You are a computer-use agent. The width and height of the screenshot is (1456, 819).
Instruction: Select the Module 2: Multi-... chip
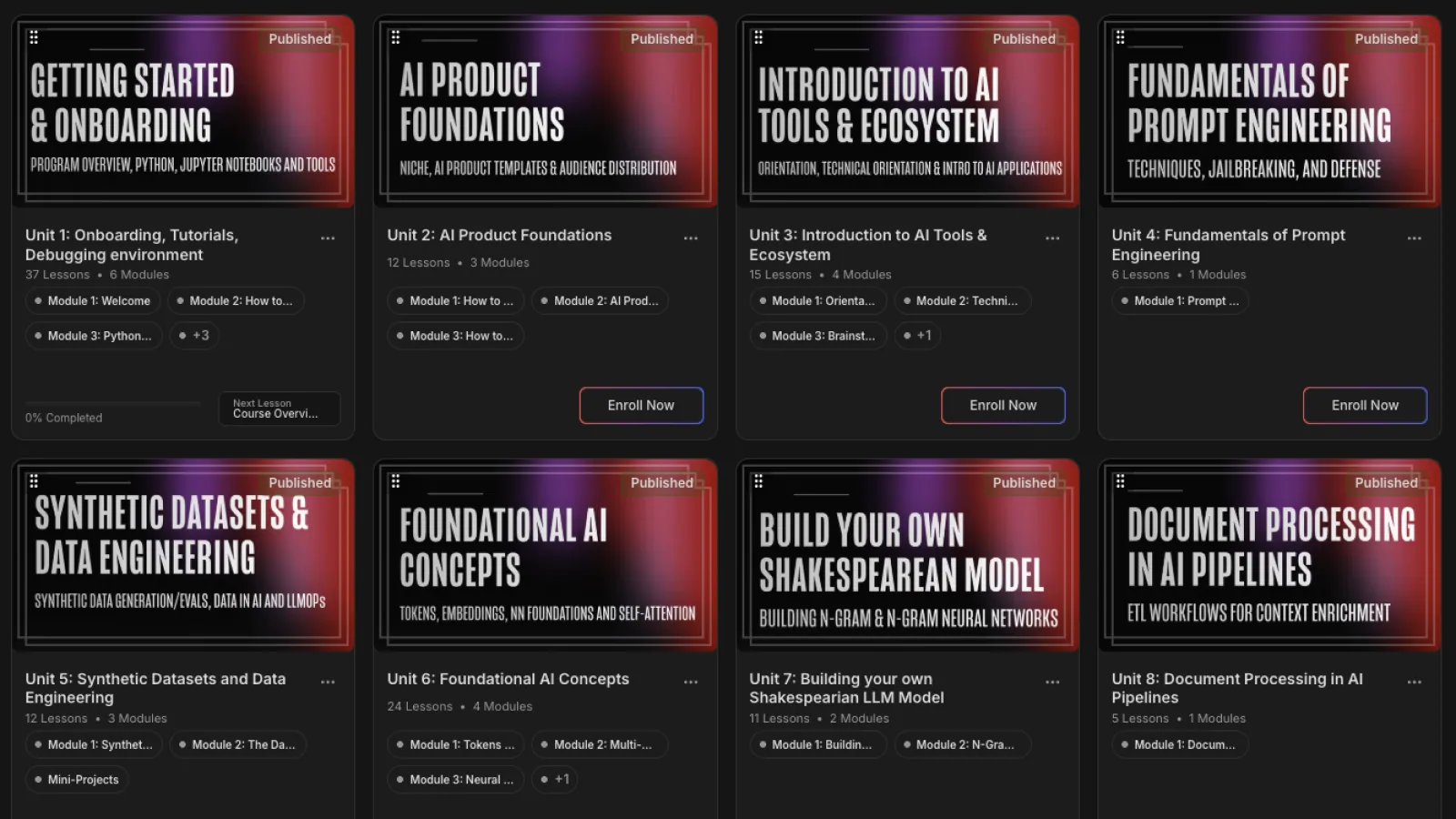click(x=601, y=745)
